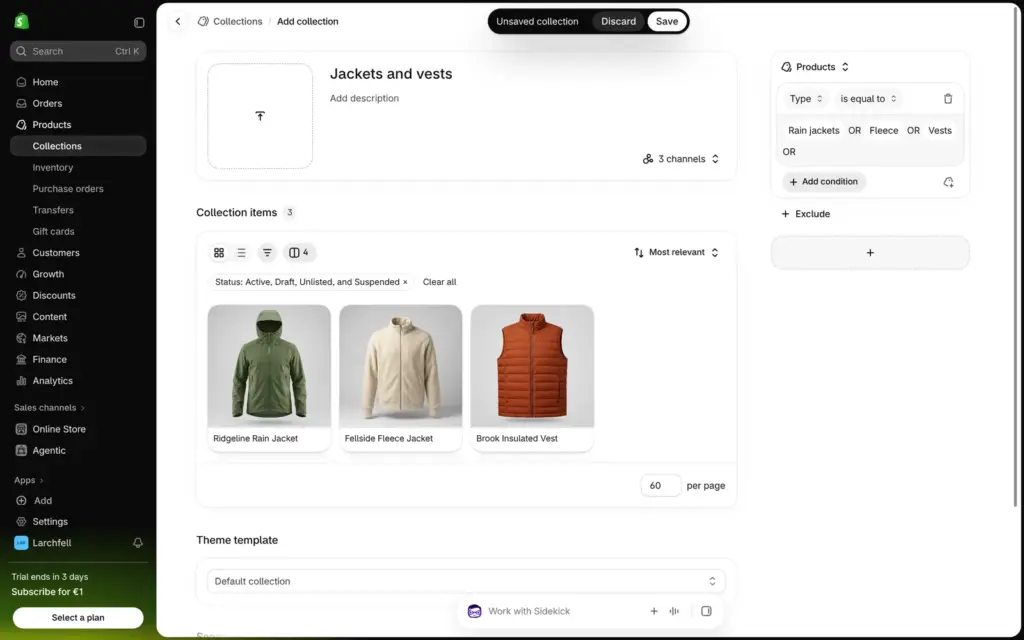The width and height of the screenshot is (1024, 640).
Task: Discard the unsaved collection
Action: (x=618, y=22)
